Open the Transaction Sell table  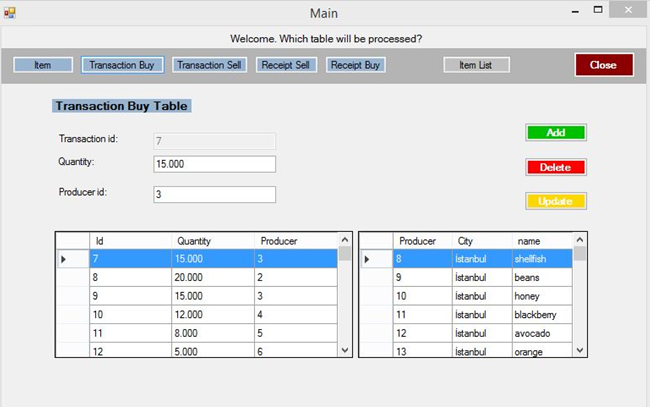tap(209, 65)
